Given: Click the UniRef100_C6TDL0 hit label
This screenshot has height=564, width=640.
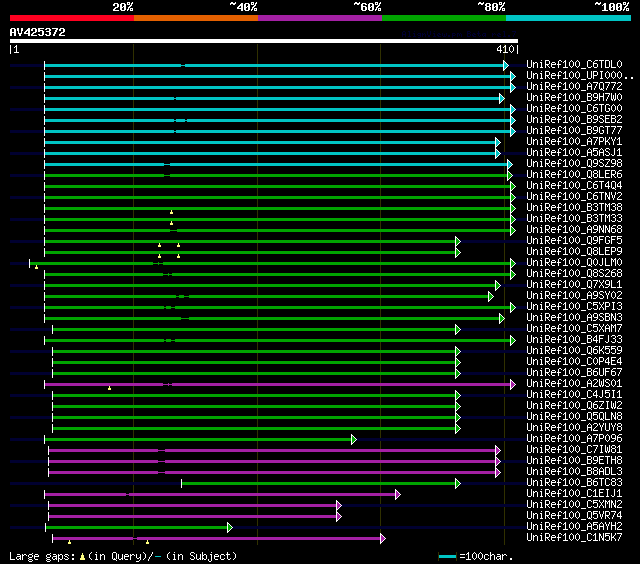Looking at the screenshot, I should point(574,64).
